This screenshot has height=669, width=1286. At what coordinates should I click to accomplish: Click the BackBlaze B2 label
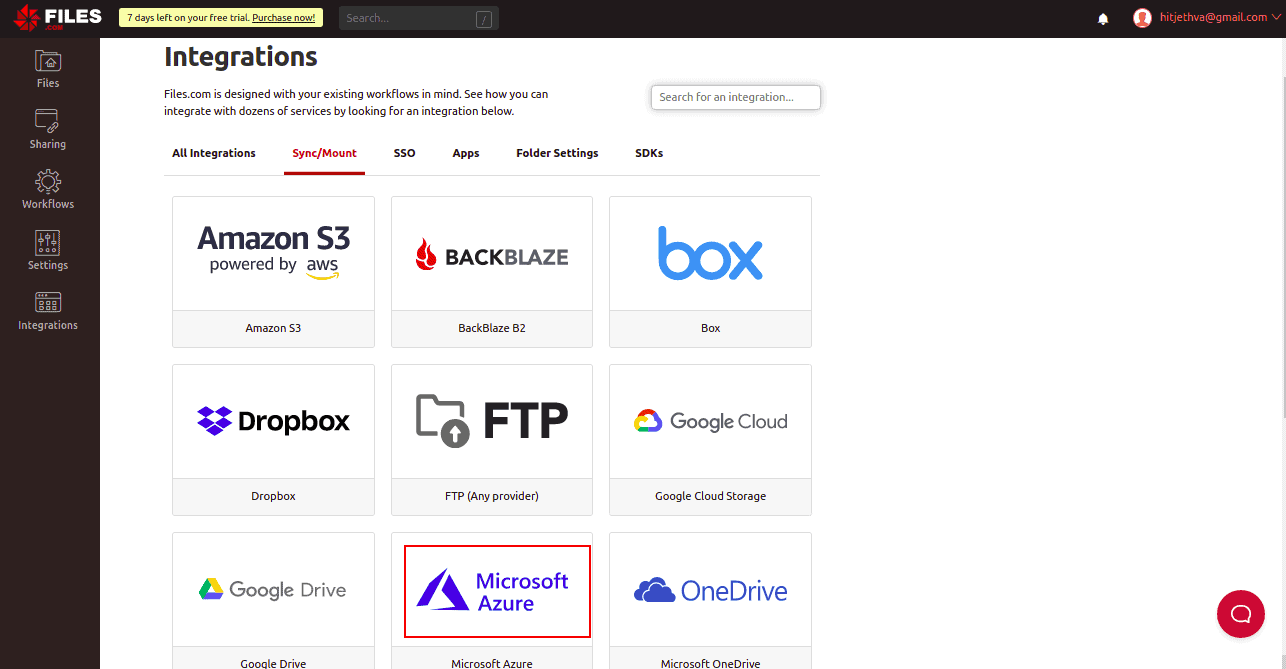click(492, 328)
